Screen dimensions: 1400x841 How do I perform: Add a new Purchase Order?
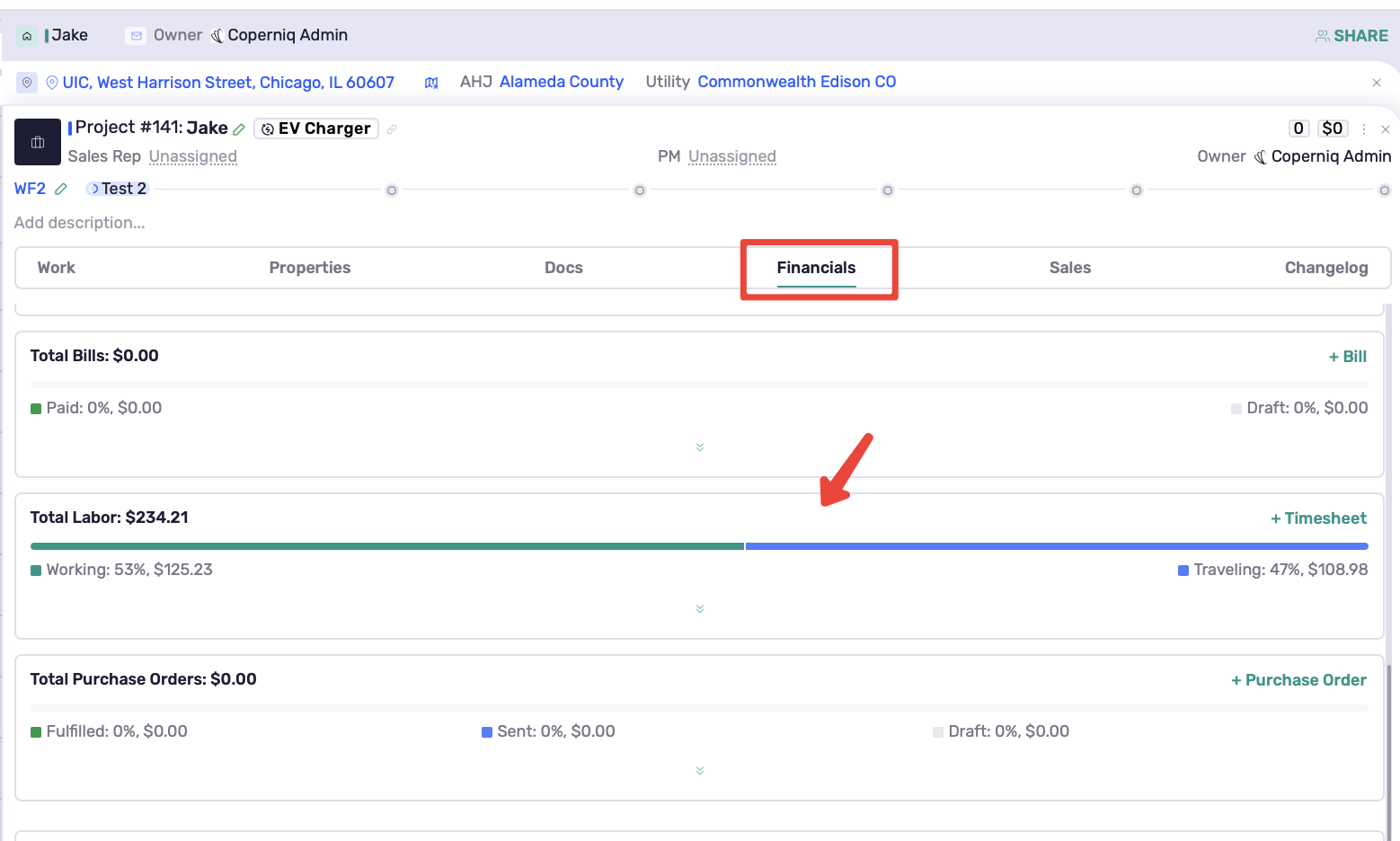[1298, 680]
